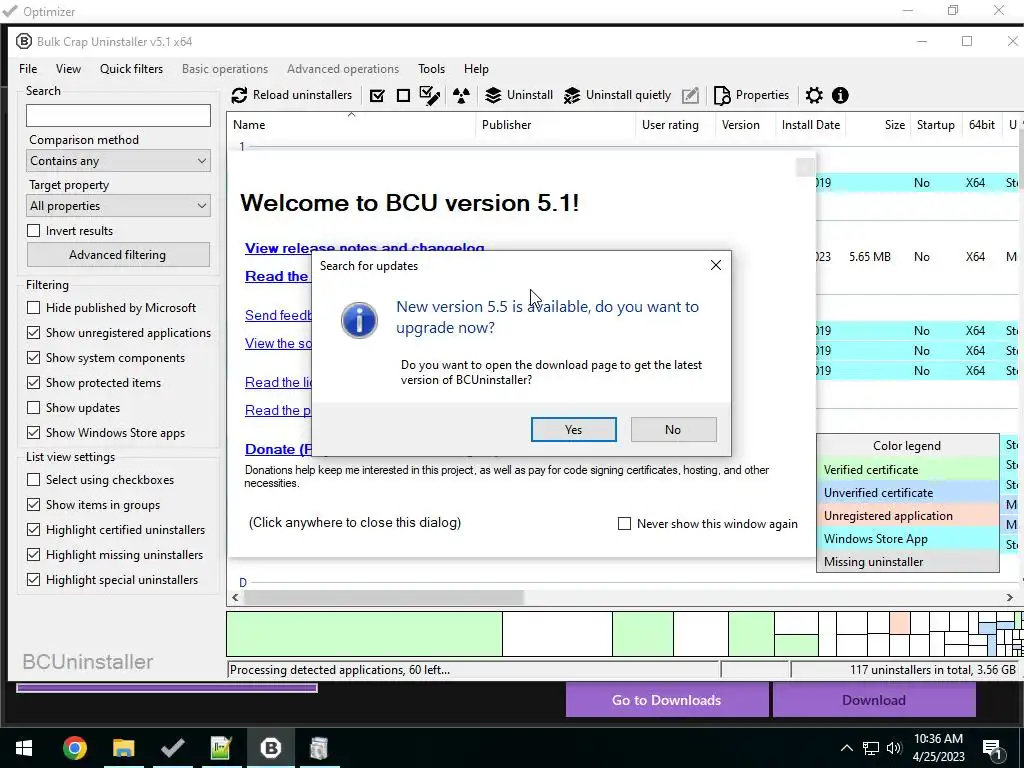
Task: Click the purple Go to Downloads button
Action: coord(667,700)
